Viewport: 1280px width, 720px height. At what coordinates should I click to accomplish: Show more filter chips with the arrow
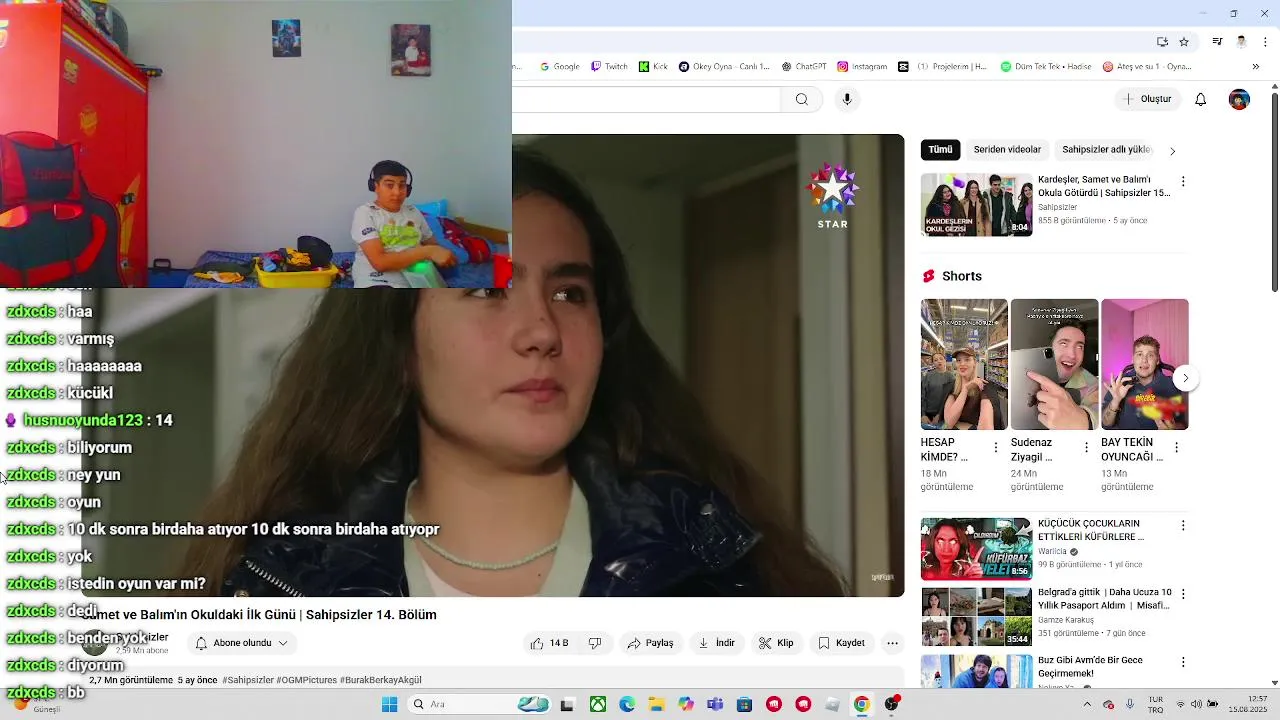1172,151
